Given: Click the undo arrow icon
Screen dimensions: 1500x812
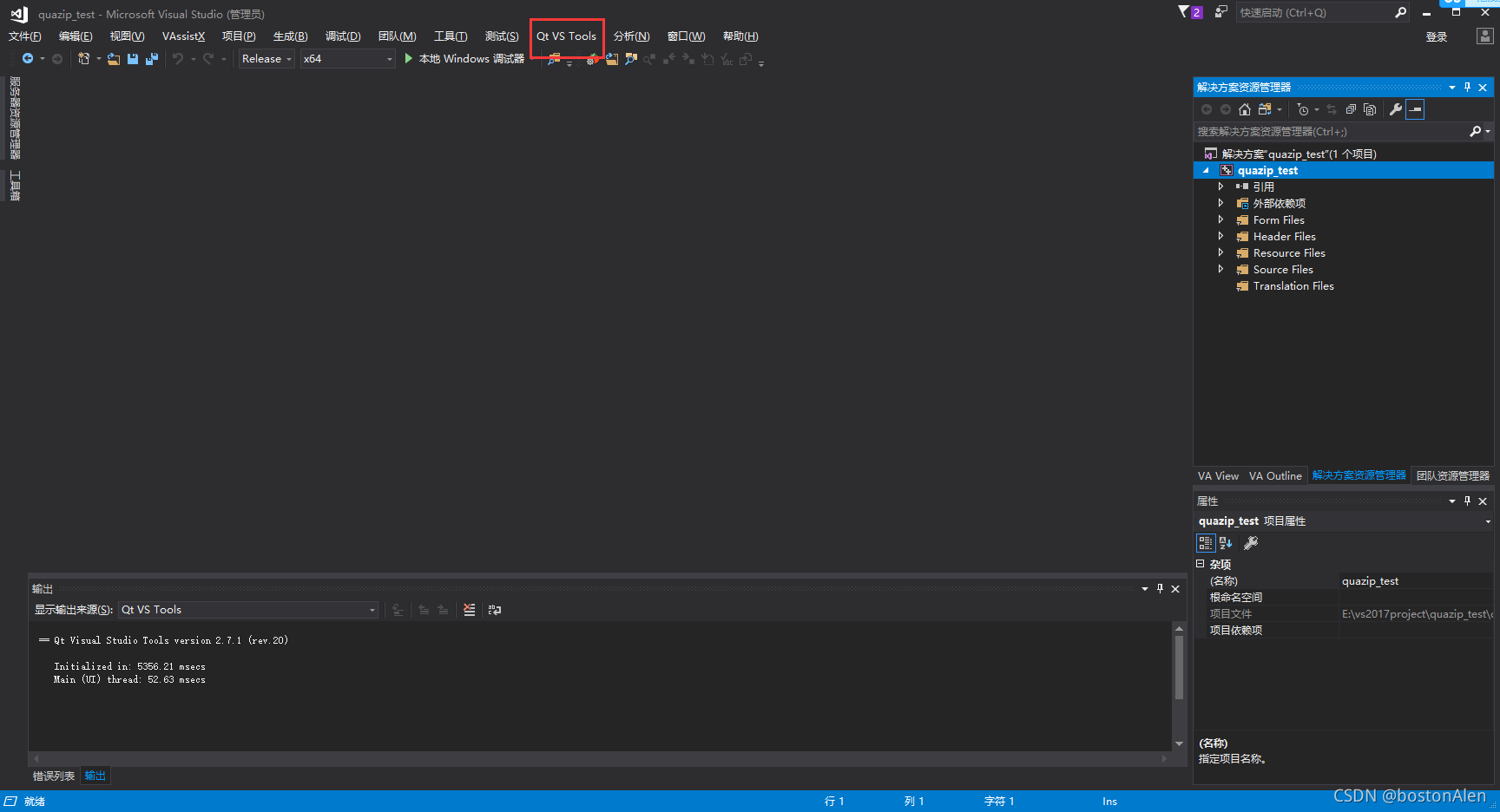Looking at the screenshot, I should [x=178, y=59].
